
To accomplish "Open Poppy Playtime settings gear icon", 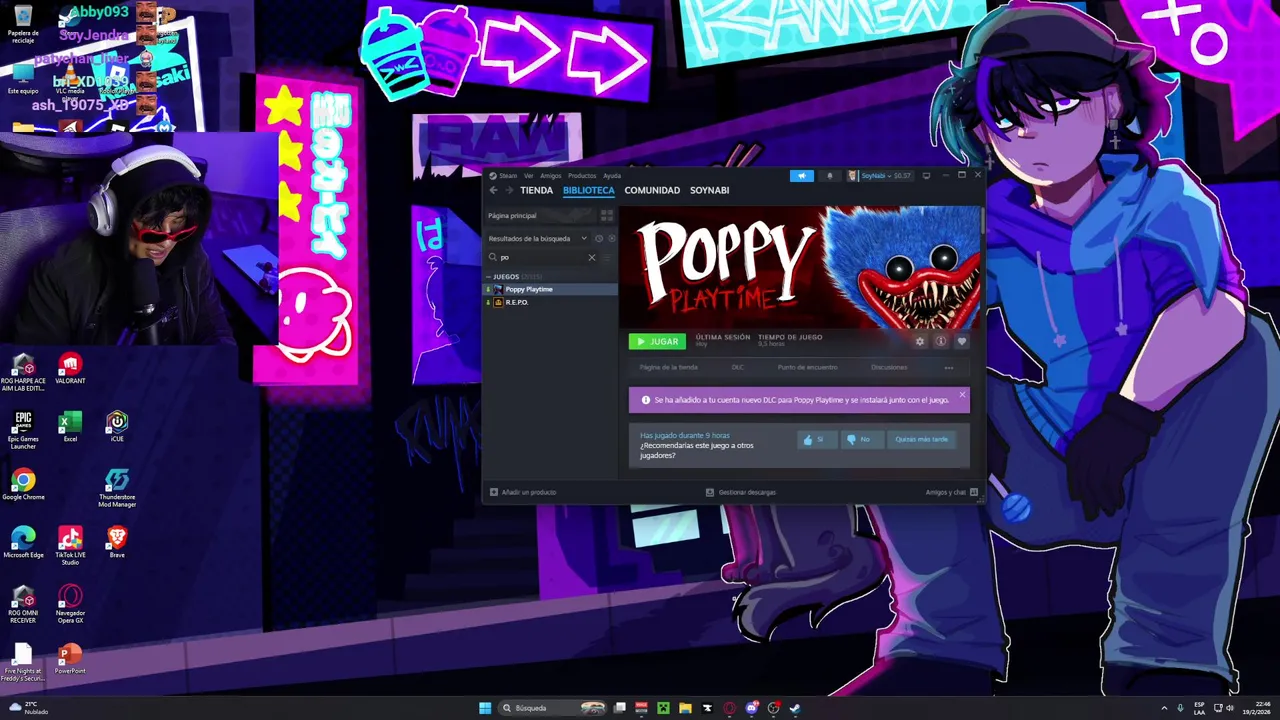I will 920,341.
